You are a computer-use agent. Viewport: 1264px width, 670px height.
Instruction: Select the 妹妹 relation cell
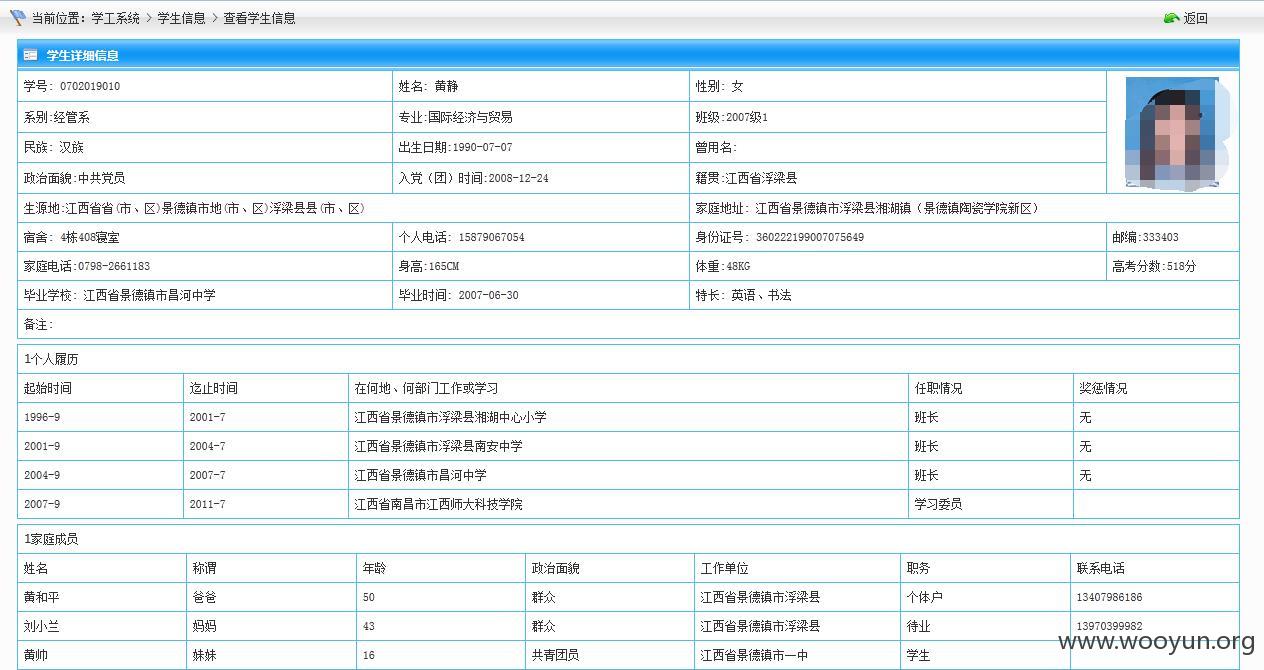point(271,655)
